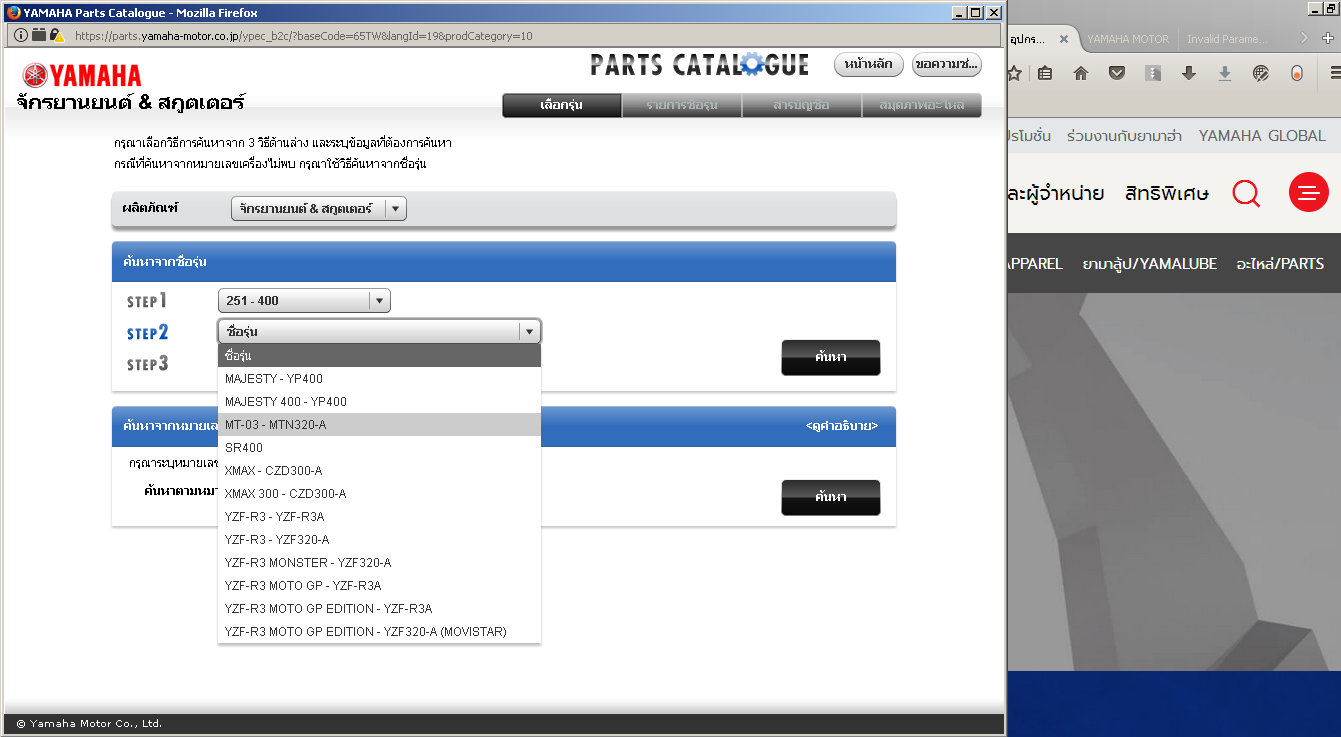Select MAJESTY - YP400 from the list

tap(379, 379)
